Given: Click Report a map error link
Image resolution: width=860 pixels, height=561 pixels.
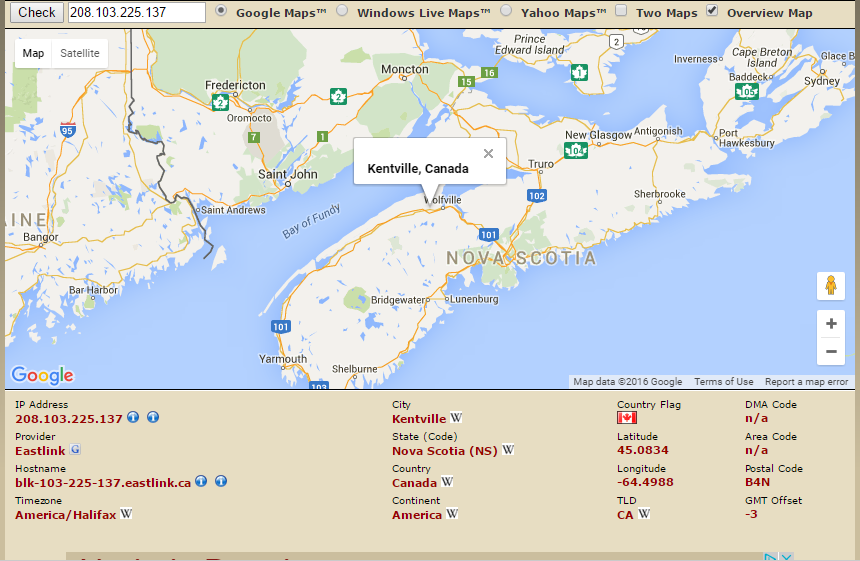Looking at the screenshot, I should point(806,382).
